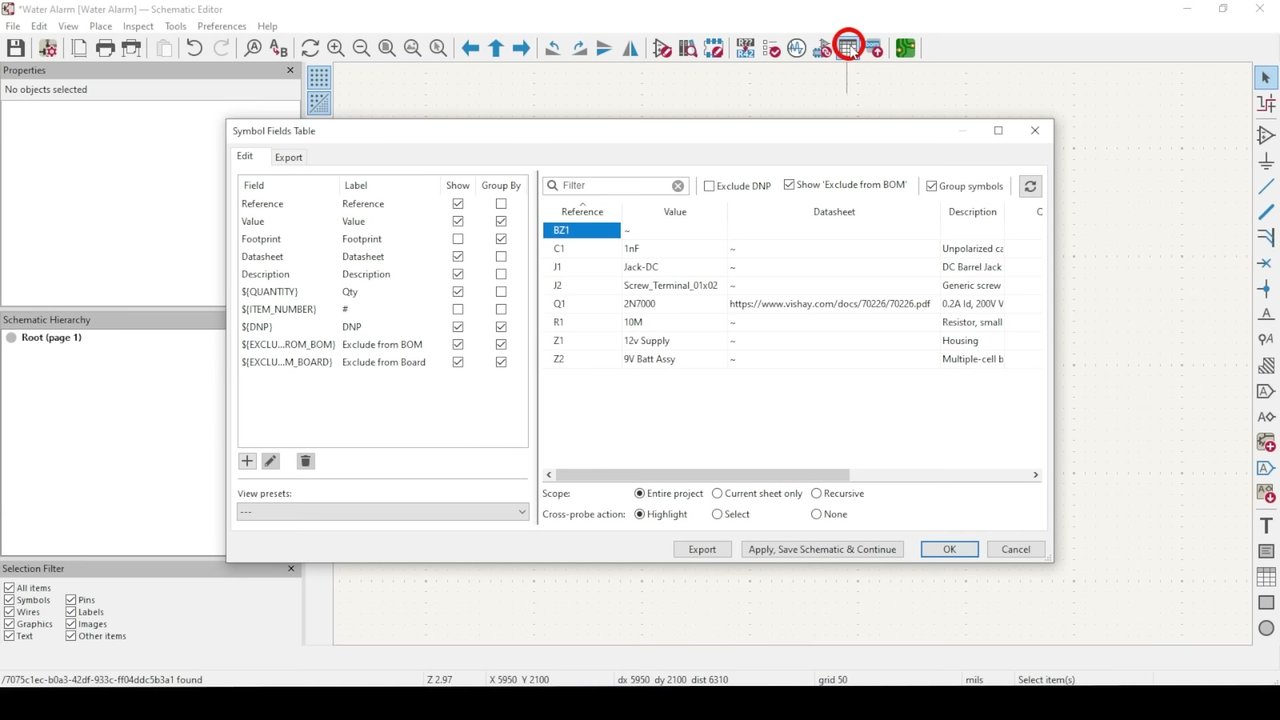Image resolution: width=1280 pixels, height=720 pixels.
Task: Open the Inspect menu
Action: point(138,26)
